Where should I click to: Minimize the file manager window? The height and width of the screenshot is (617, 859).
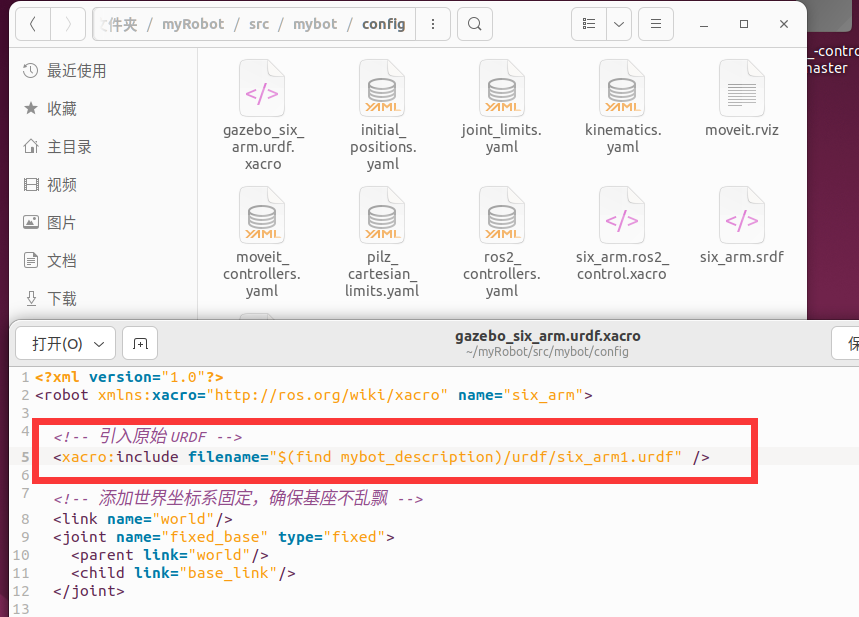point(704,24)
